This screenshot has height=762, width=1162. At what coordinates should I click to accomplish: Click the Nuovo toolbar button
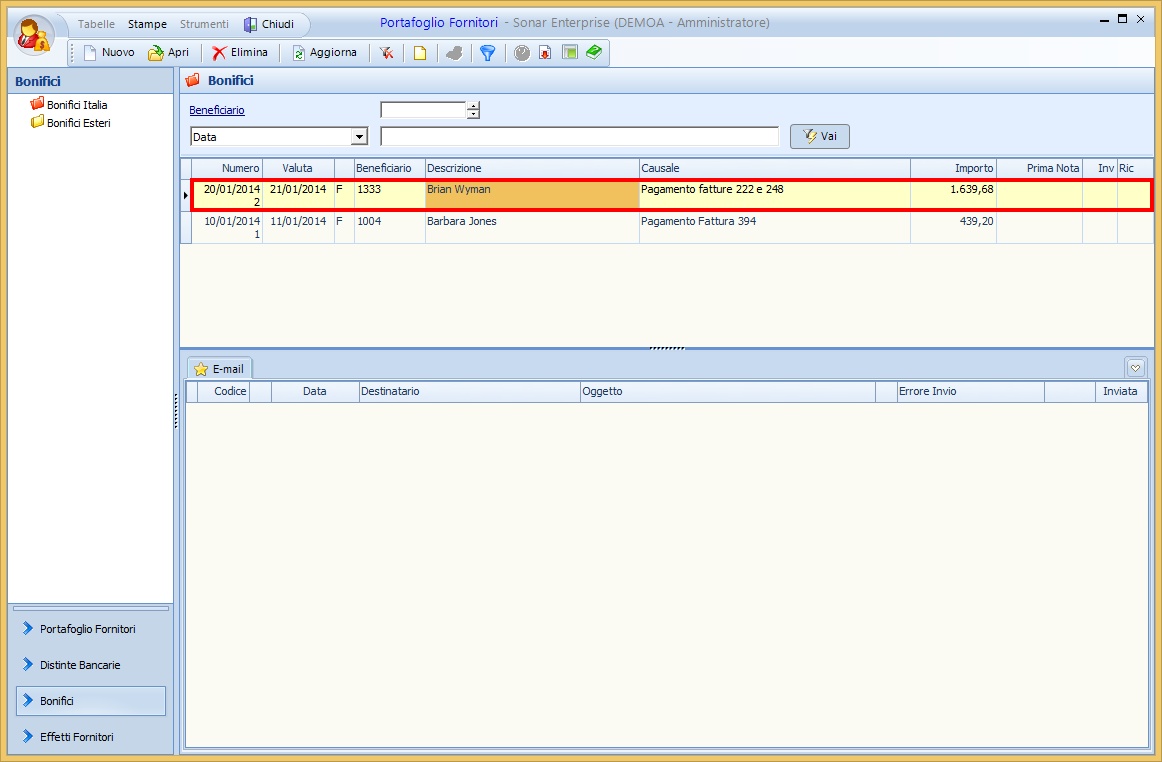(x=108, y=53)
